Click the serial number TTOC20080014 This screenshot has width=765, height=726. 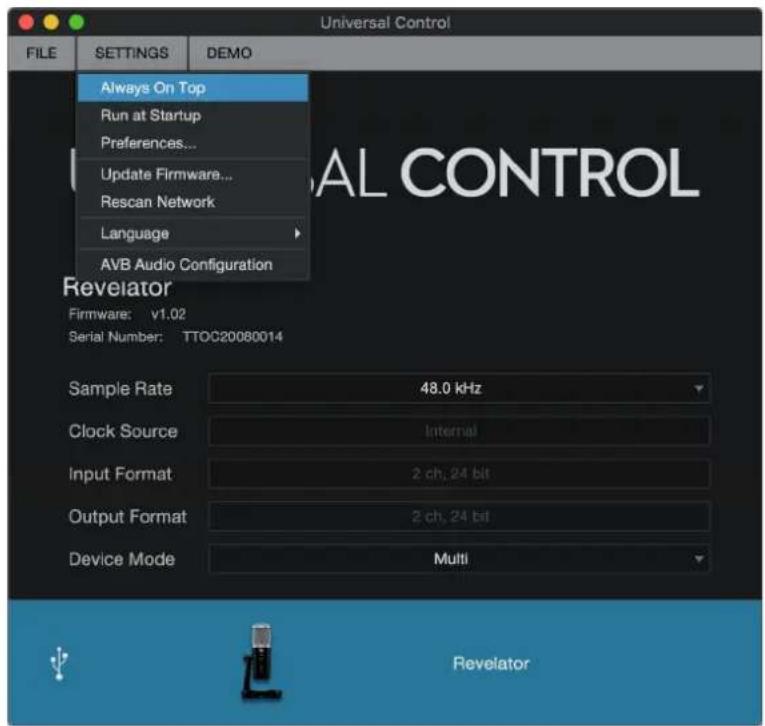(232, 337)
